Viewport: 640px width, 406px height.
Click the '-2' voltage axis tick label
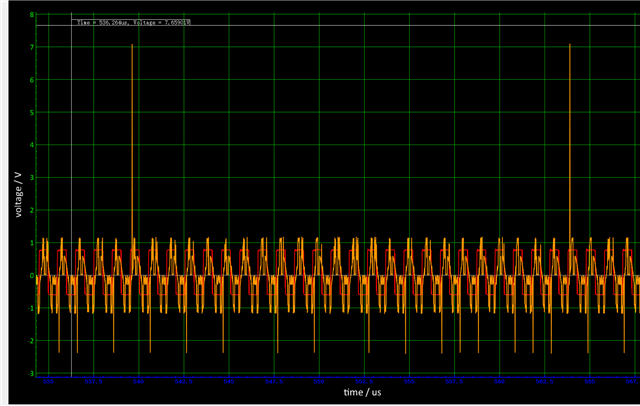[x=31, y=341]
